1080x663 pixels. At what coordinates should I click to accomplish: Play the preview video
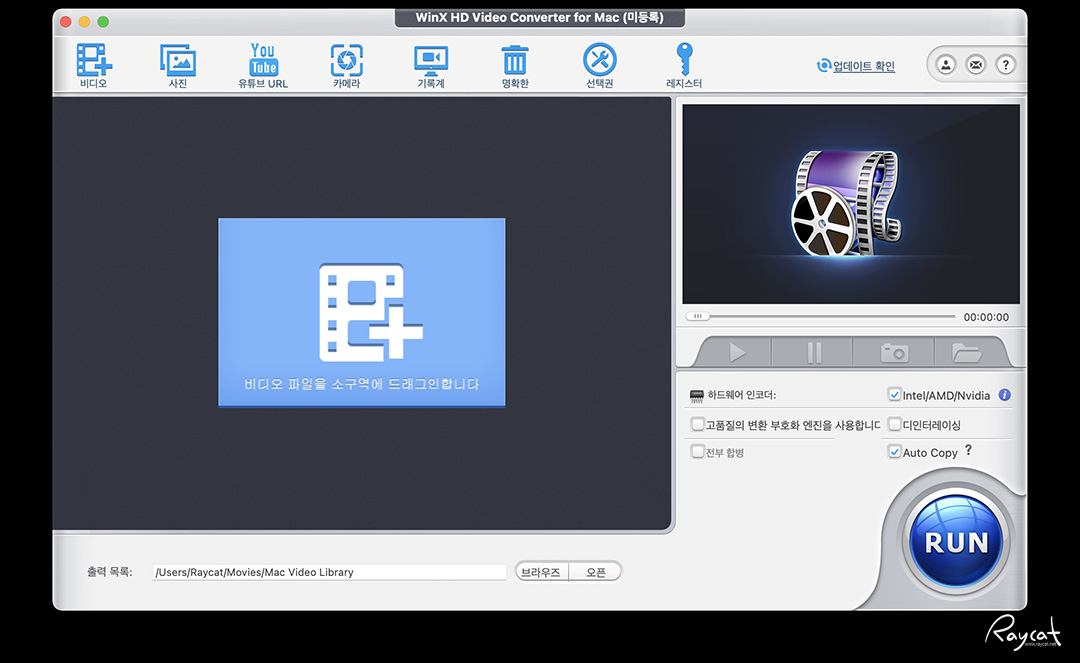737,352
